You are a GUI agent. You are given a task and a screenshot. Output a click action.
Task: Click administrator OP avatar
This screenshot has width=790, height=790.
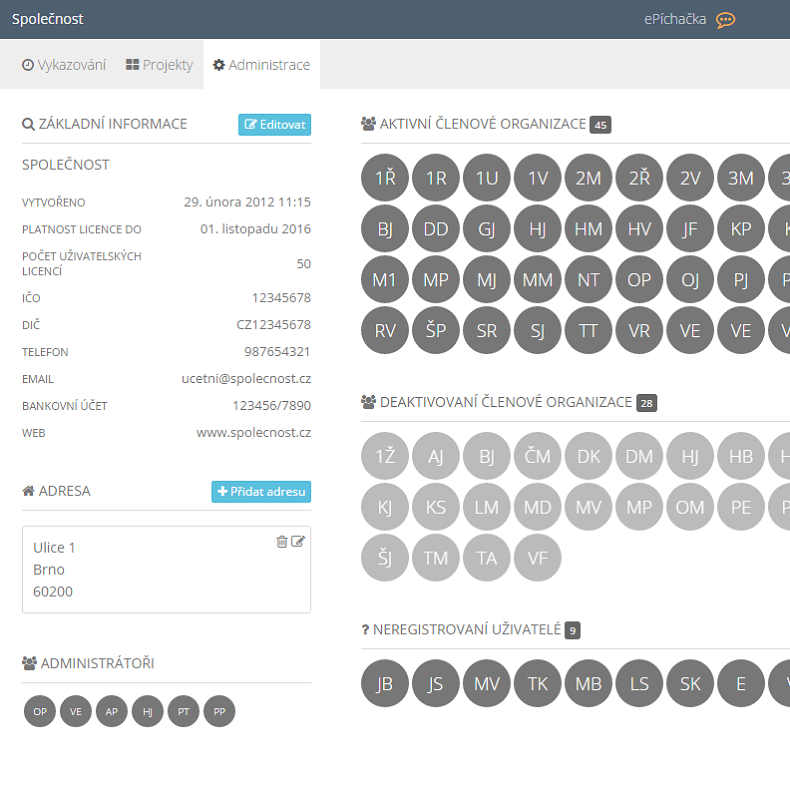pyautogui.click(x=40, y=712)
